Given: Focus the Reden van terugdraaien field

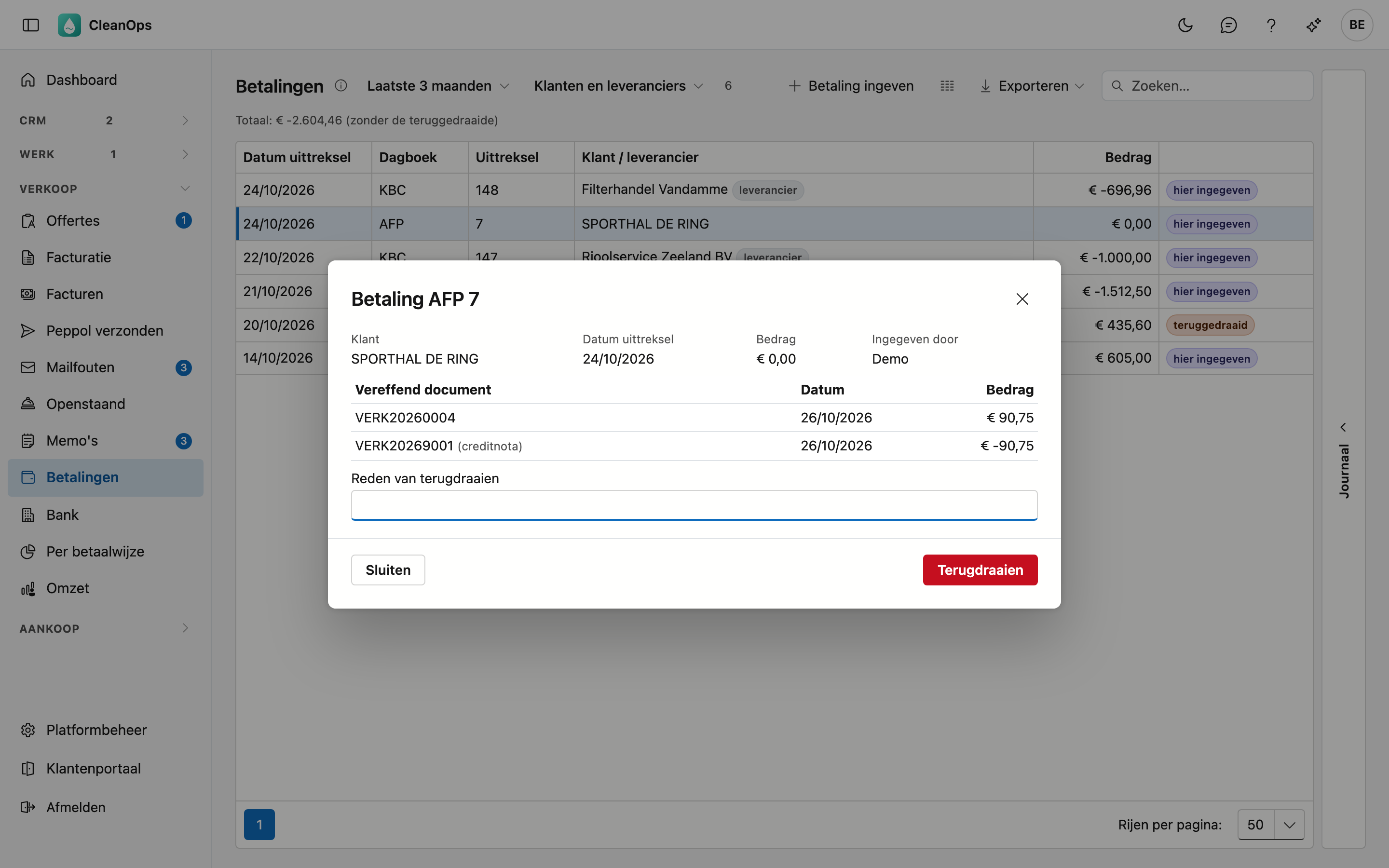Looking at the screenshot, I should (x=694, y=505).
